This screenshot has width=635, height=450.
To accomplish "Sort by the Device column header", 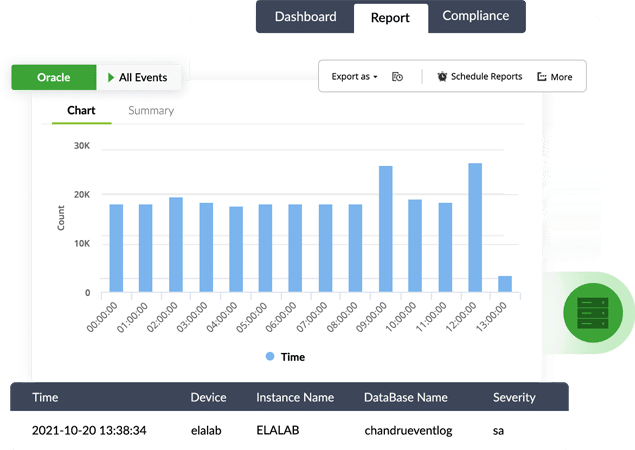I will tap(208, 397).
